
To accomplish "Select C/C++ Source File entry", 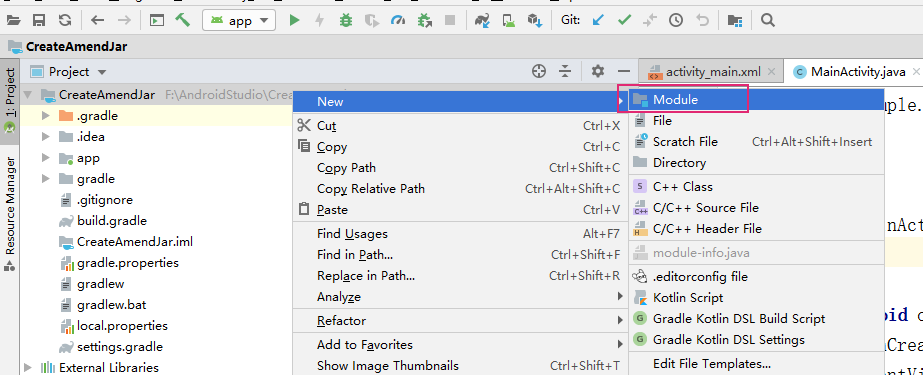I will [x=756, y=208].
